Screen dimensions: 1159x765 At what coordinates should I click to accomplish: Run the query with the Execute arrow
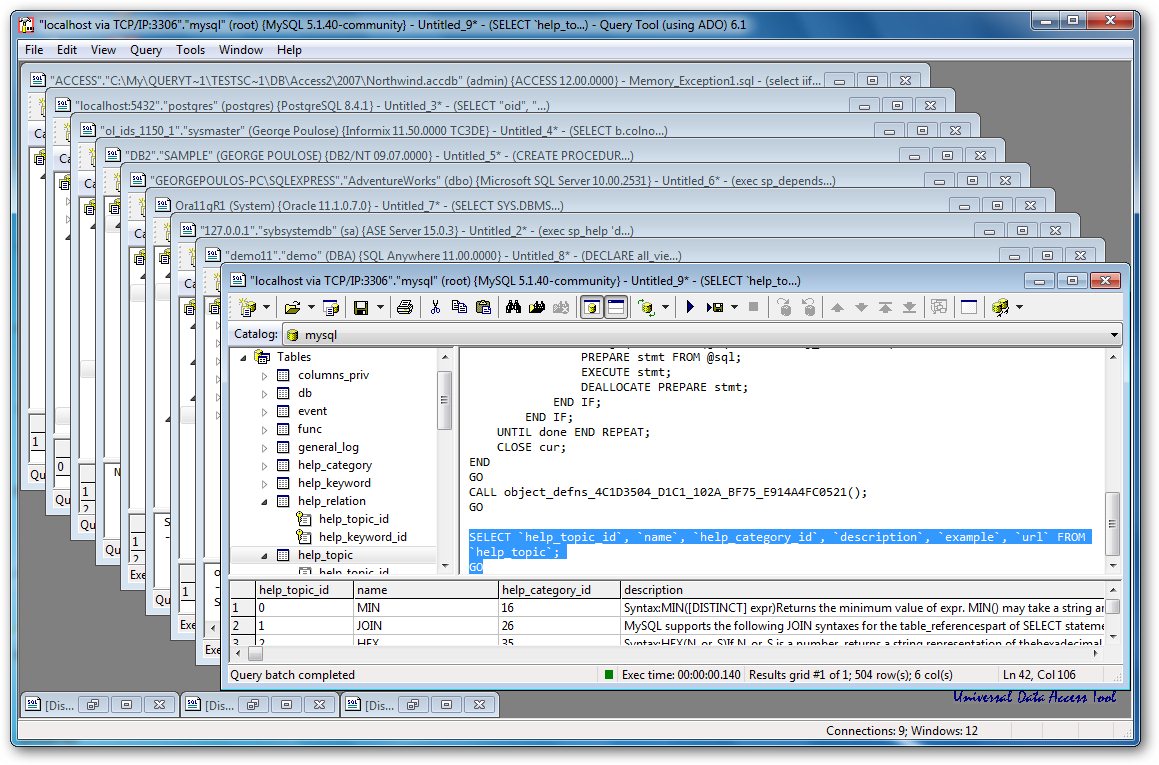tap(691, 307)
